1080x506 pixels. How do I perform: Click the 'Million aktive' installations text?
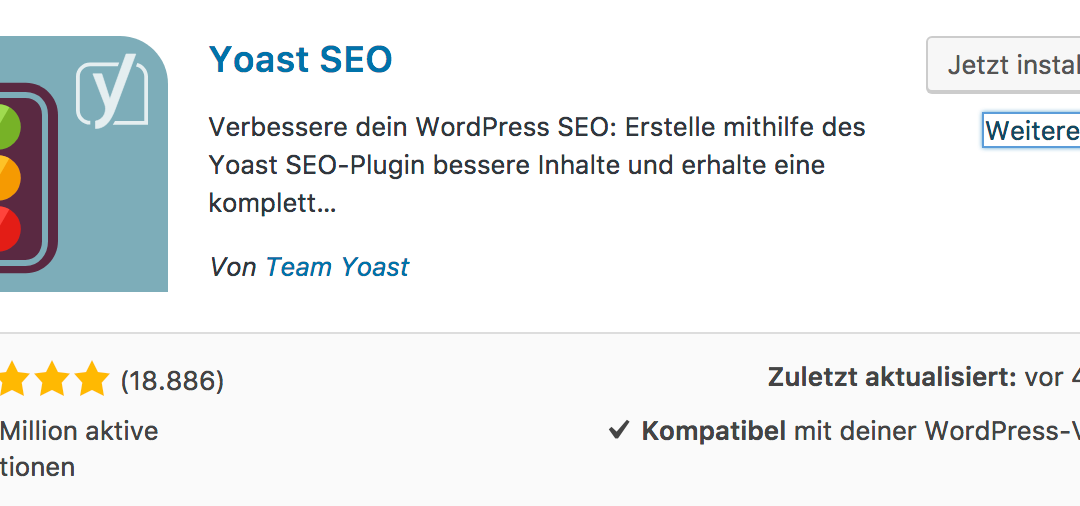79,431
